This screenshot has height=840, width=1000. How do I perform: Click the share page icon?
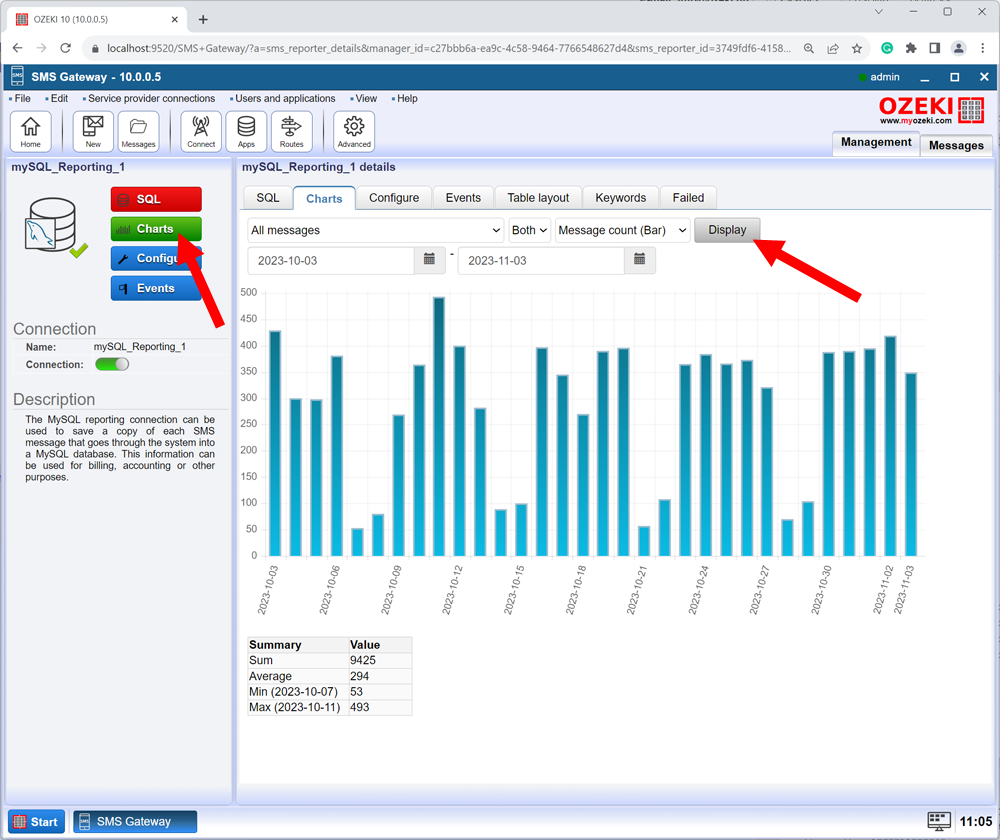tap(833, 48)
